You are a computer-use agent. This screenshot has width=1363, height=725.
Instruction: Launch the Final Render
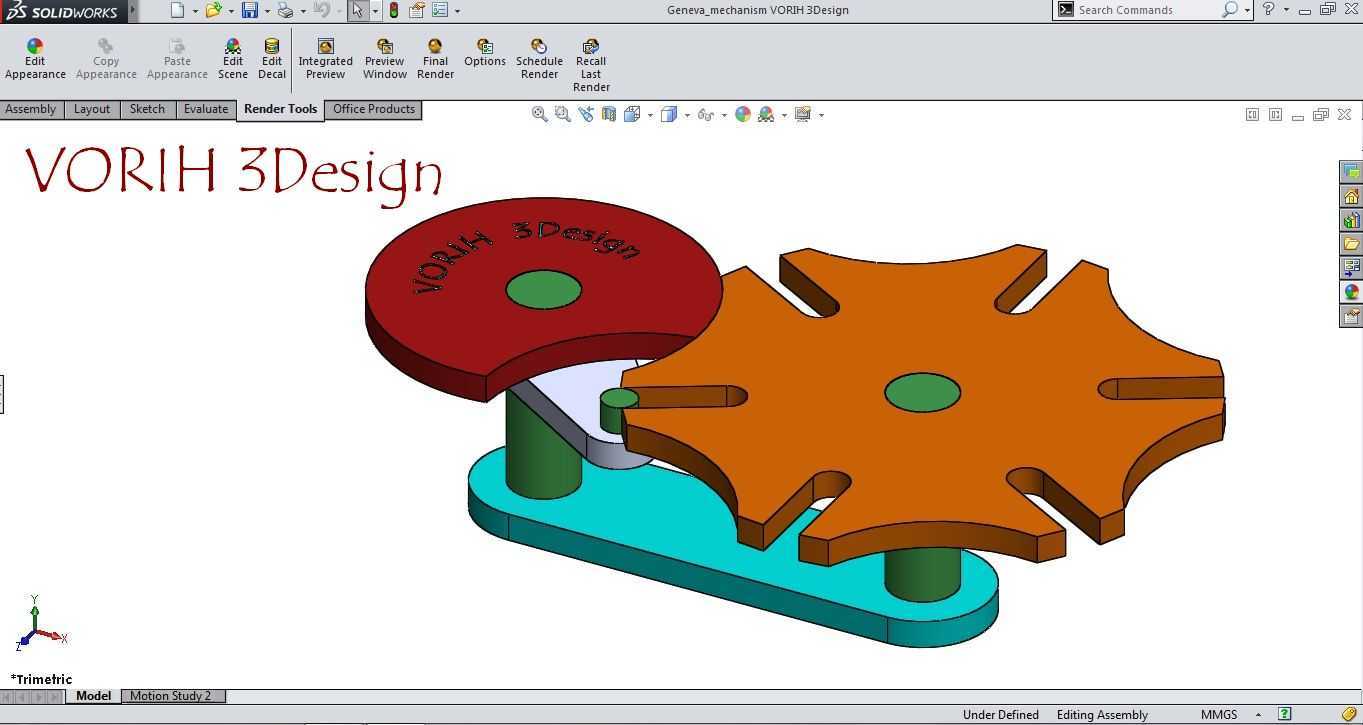pyautogui.click(x=435, y=59)
